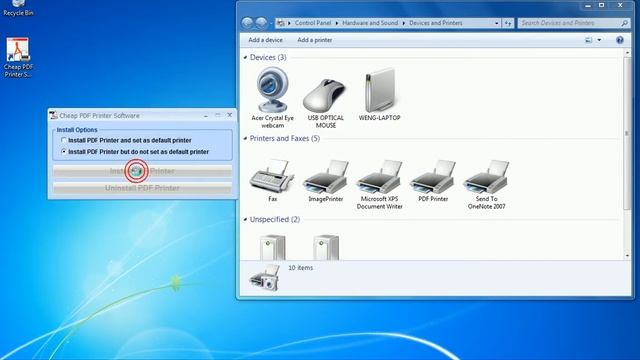Image resolution: width=640 pixels, height=360 pixels.
Task: Collapse the Printers and Faxes (5) group
Action: click(x=245, y=138)
